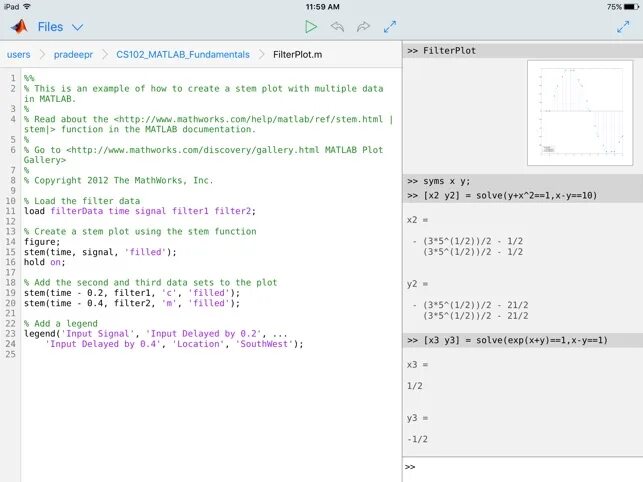The height and width of the screenshot is (482, 643).
Task: Select the FilterPlot command history entry
Action: pos(523,50)
